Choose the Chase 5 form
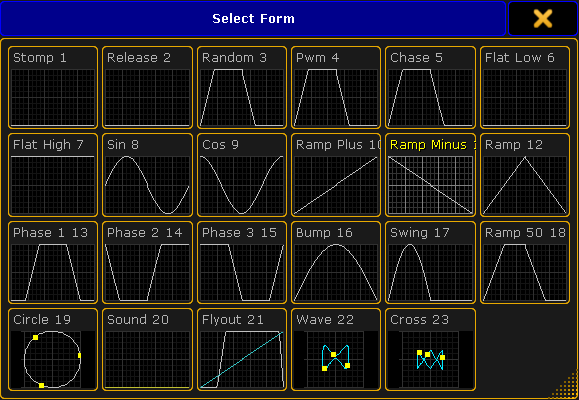The height and width of the screenshot is (400, 579). (x=430, y=88)
